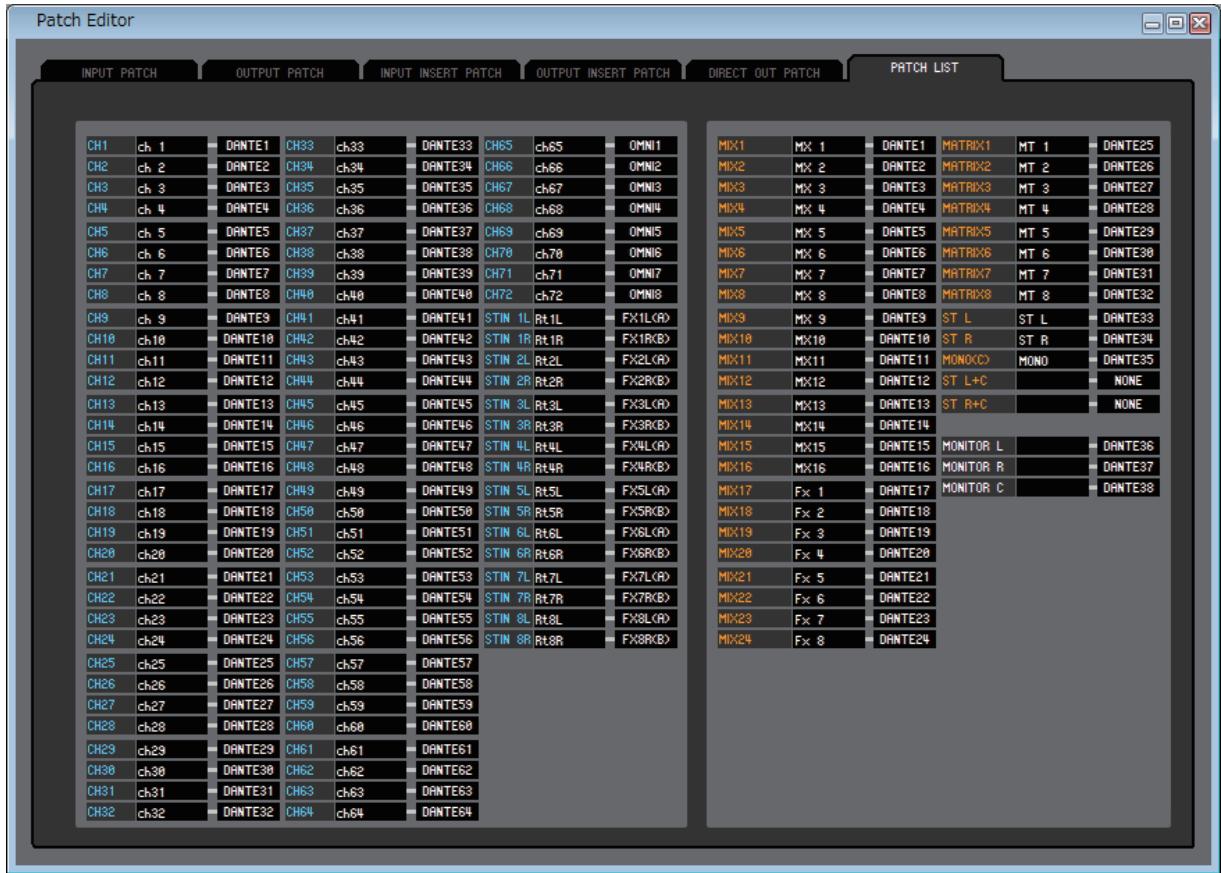Edit the Fx 8 name field for MIX24
1221x873 pixels.
pos(827,638)
